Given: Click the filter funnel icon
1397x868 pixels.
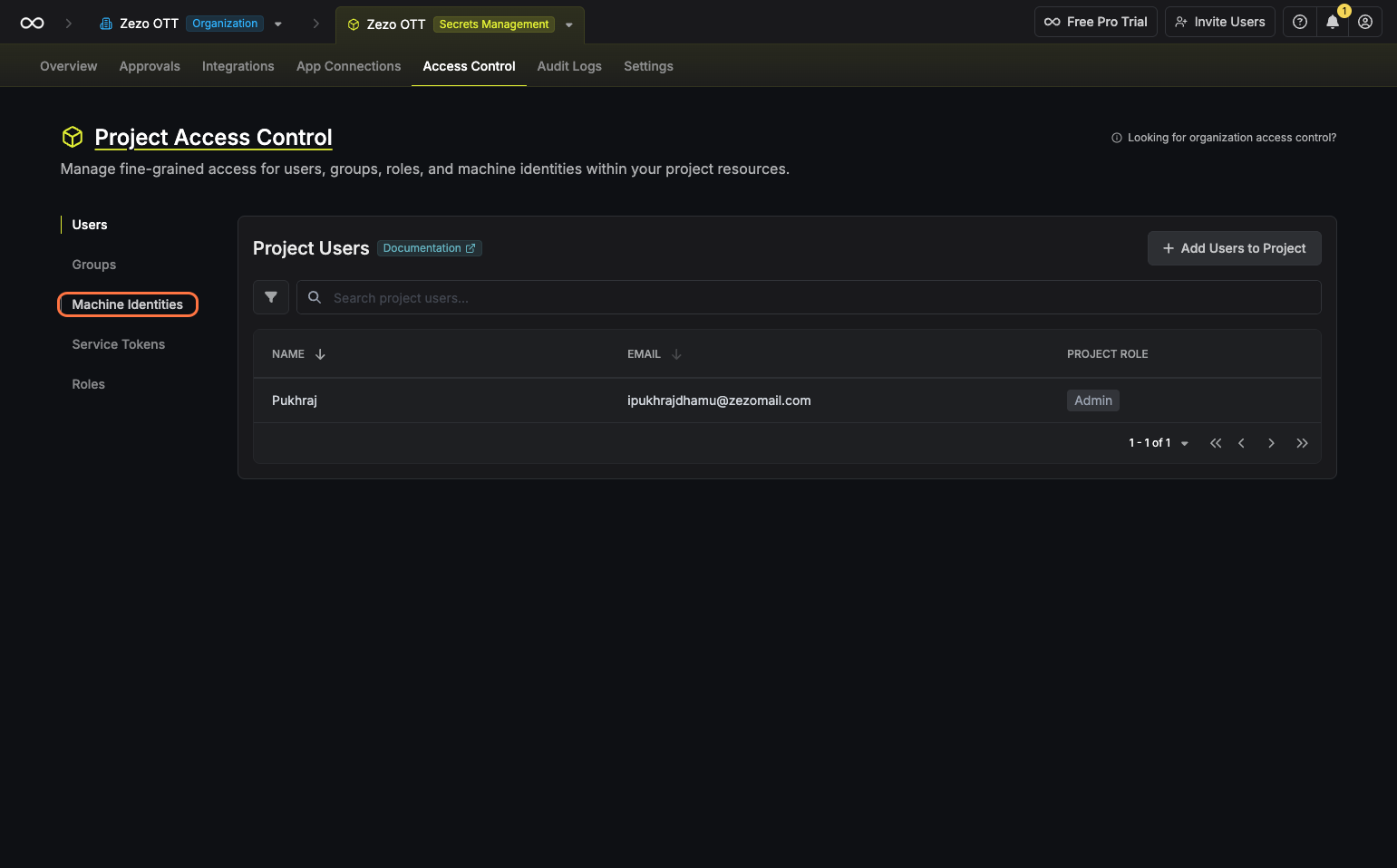Looking at the screenshot, I should click(x=270, y=297).
